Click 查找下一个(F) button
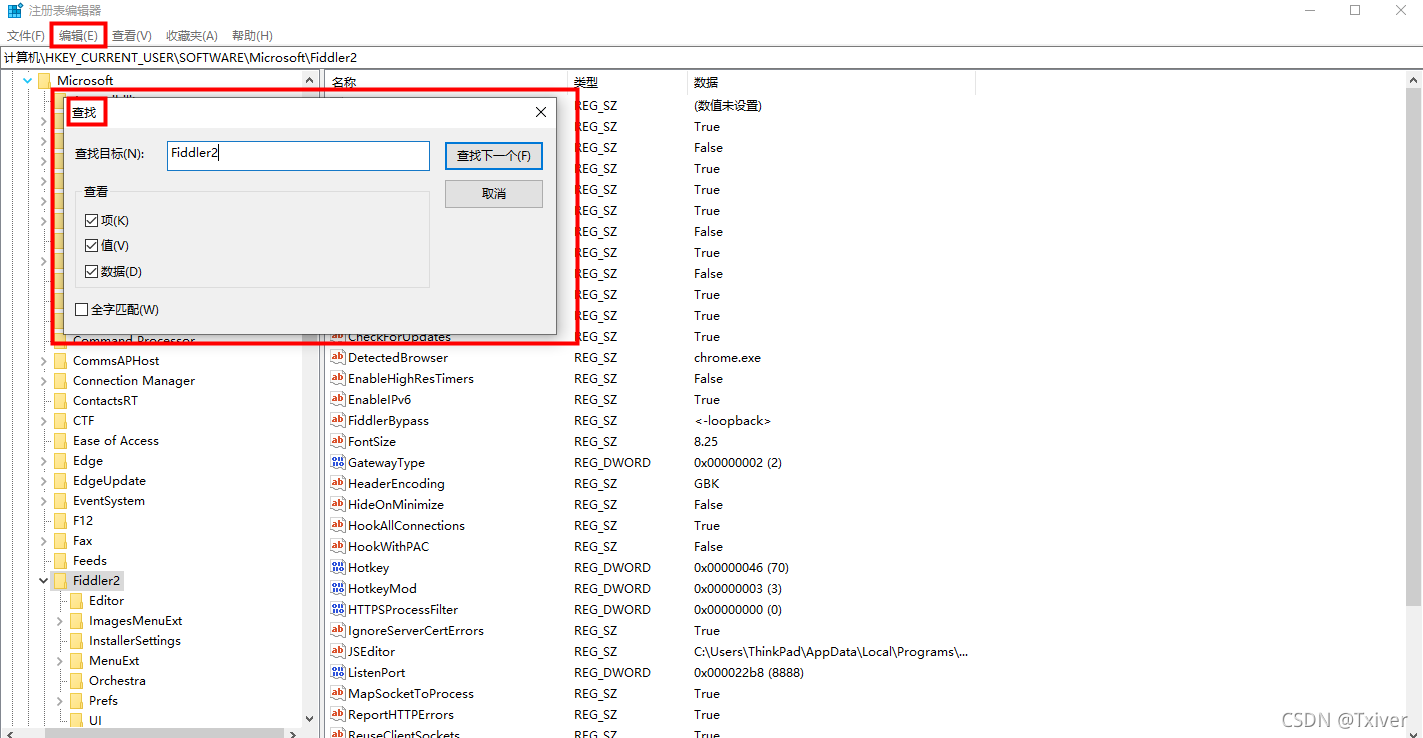The width and height of the screenshot is (1423, 738). coord(494,156)
